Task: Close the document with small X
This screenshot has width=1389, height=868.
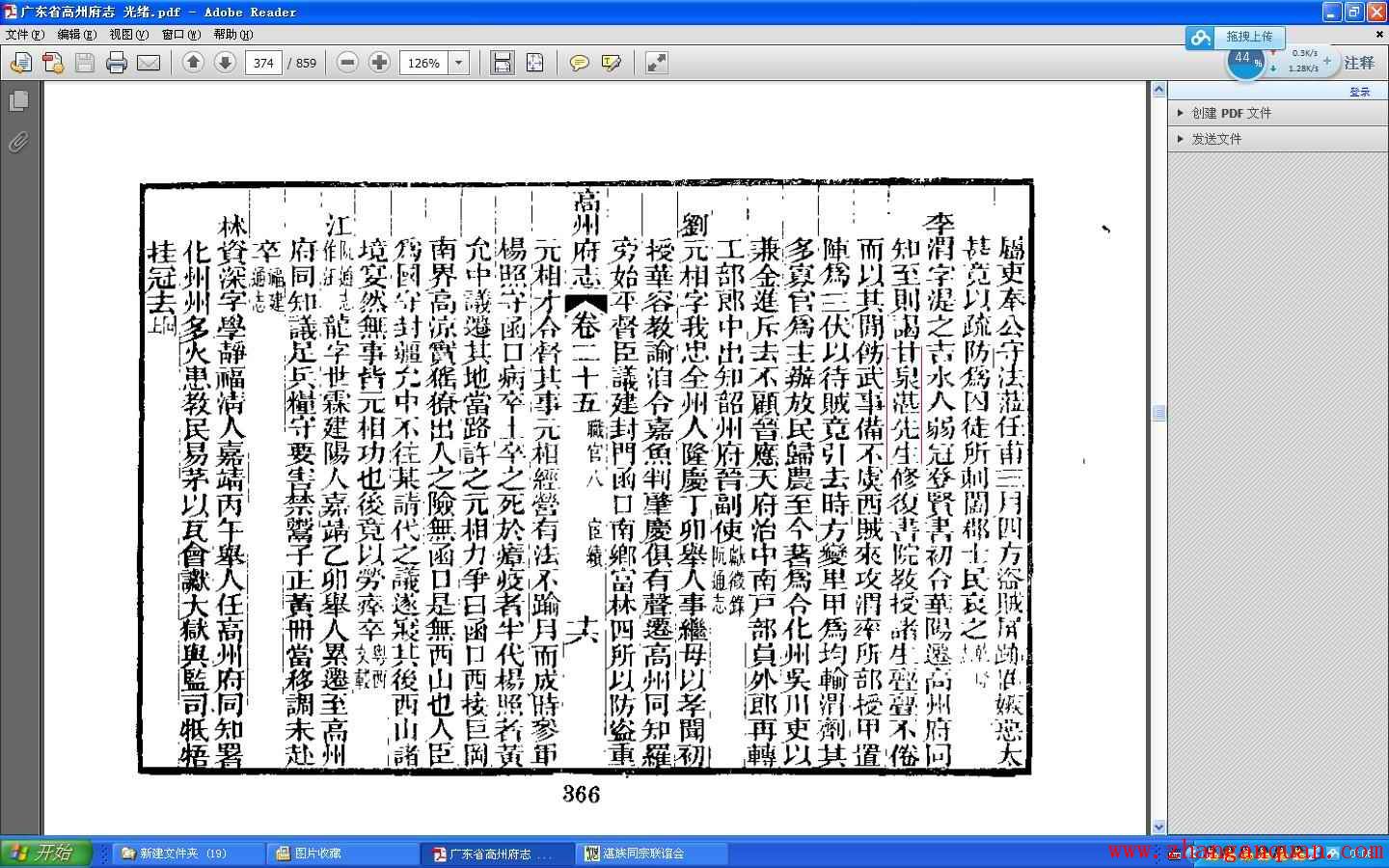Action: 1379,35
